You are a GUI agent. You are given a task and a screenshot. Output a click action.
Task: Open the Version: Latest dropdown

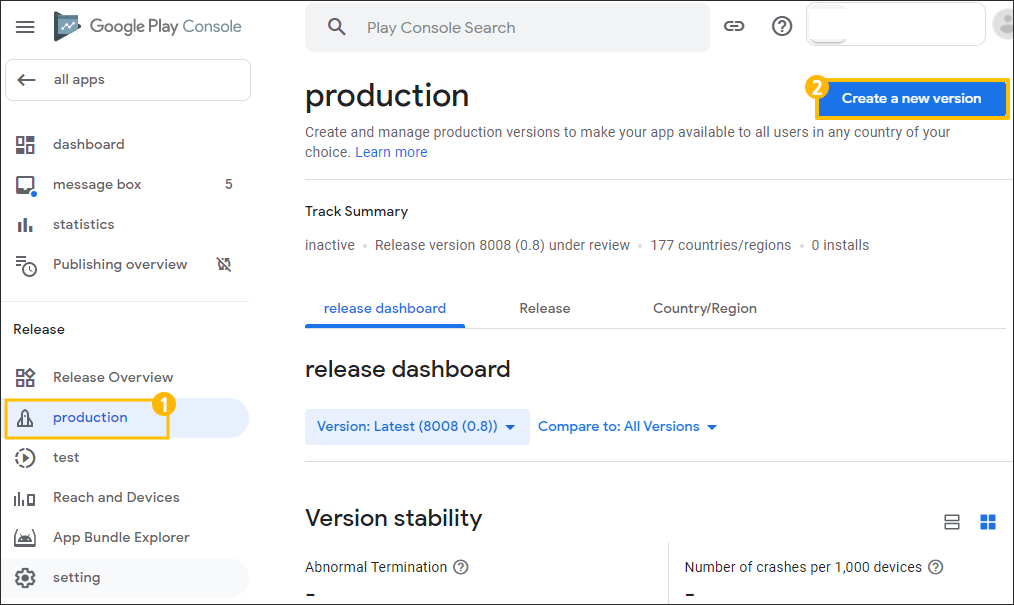(x=416, y=427)
